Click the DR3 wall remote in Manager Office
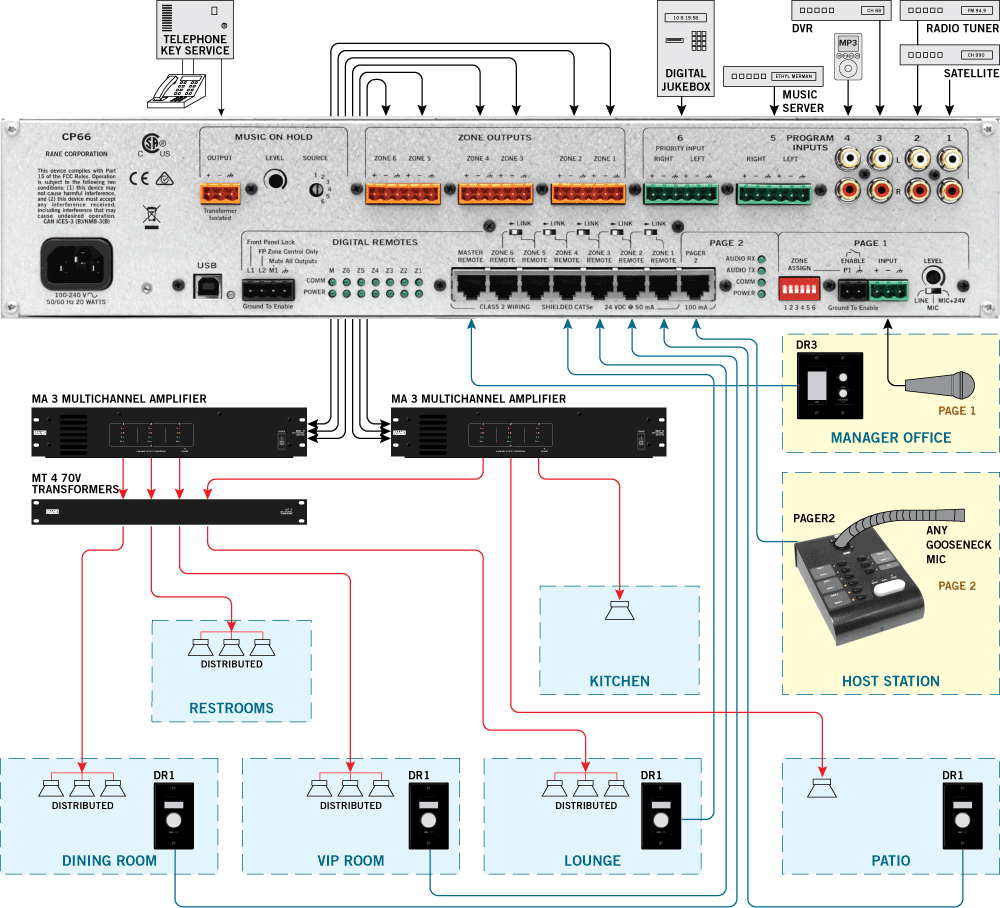The image size is (1000, 908). 830,386
